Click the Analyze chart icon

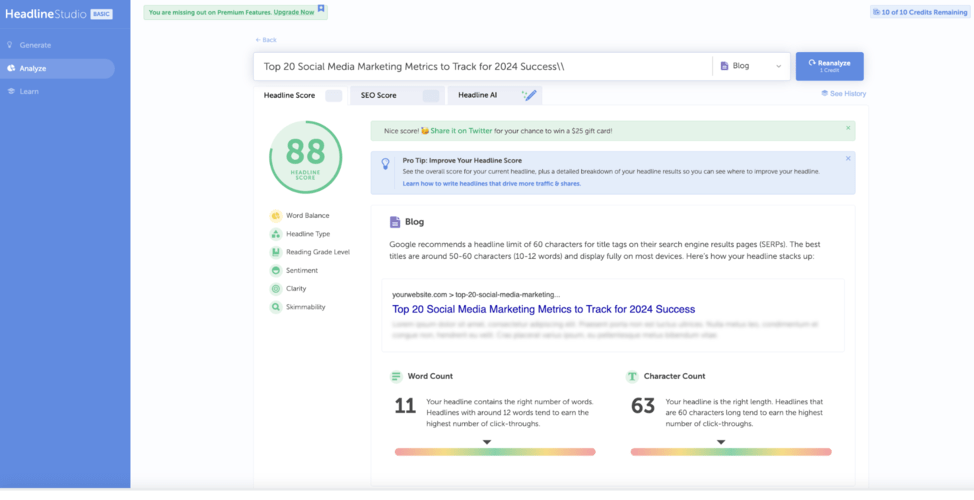11,68
